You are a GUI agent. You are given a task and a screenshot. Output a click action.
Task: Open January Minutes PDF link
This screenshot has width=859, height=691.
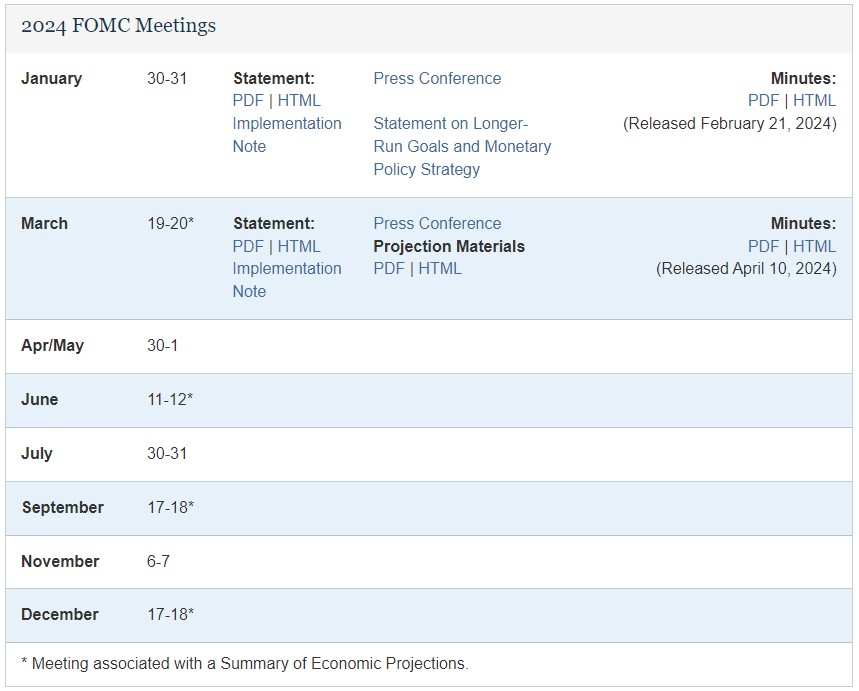763,101
